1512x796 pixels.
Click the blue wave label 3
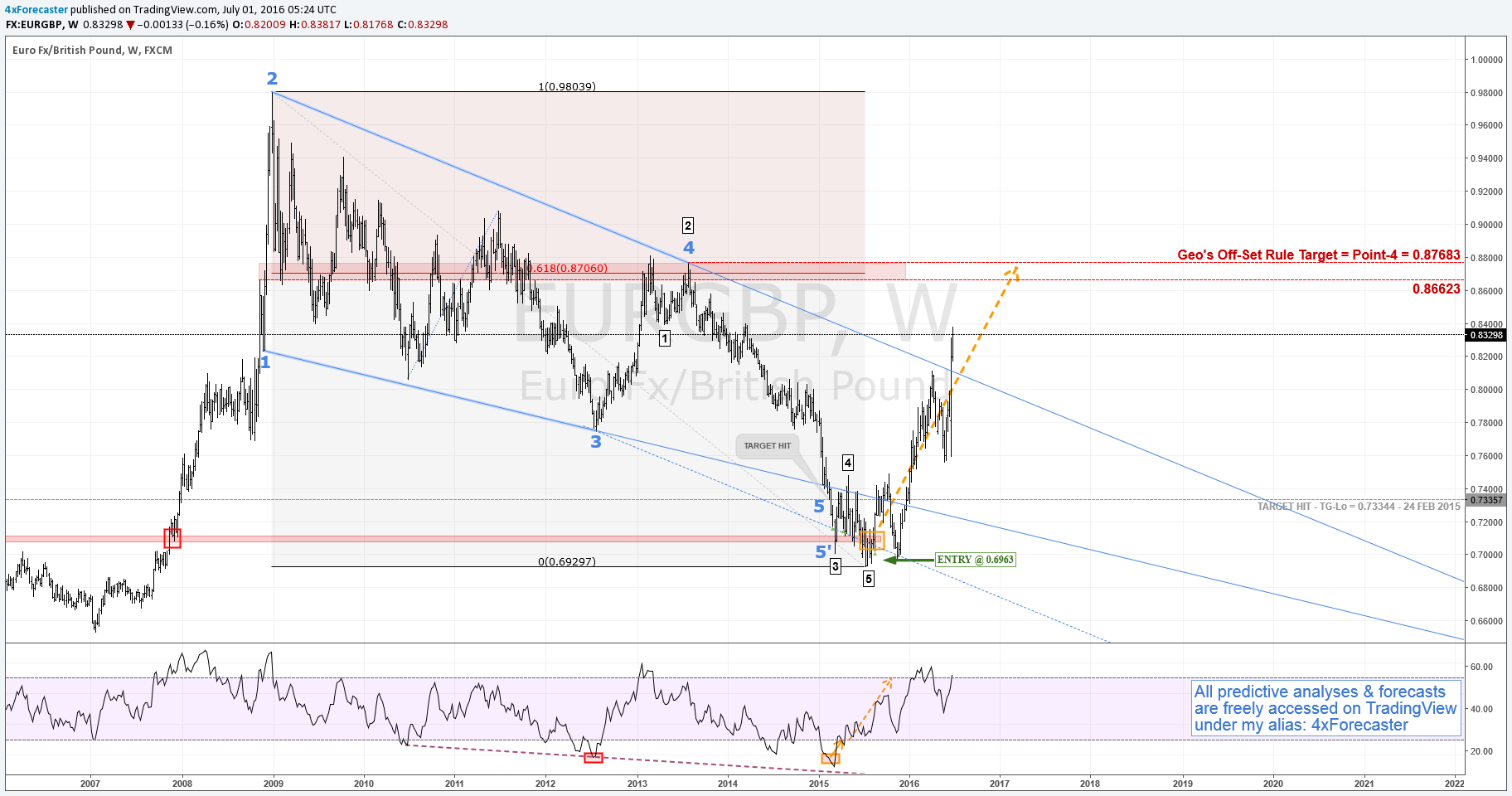click(x=595, y=442)
